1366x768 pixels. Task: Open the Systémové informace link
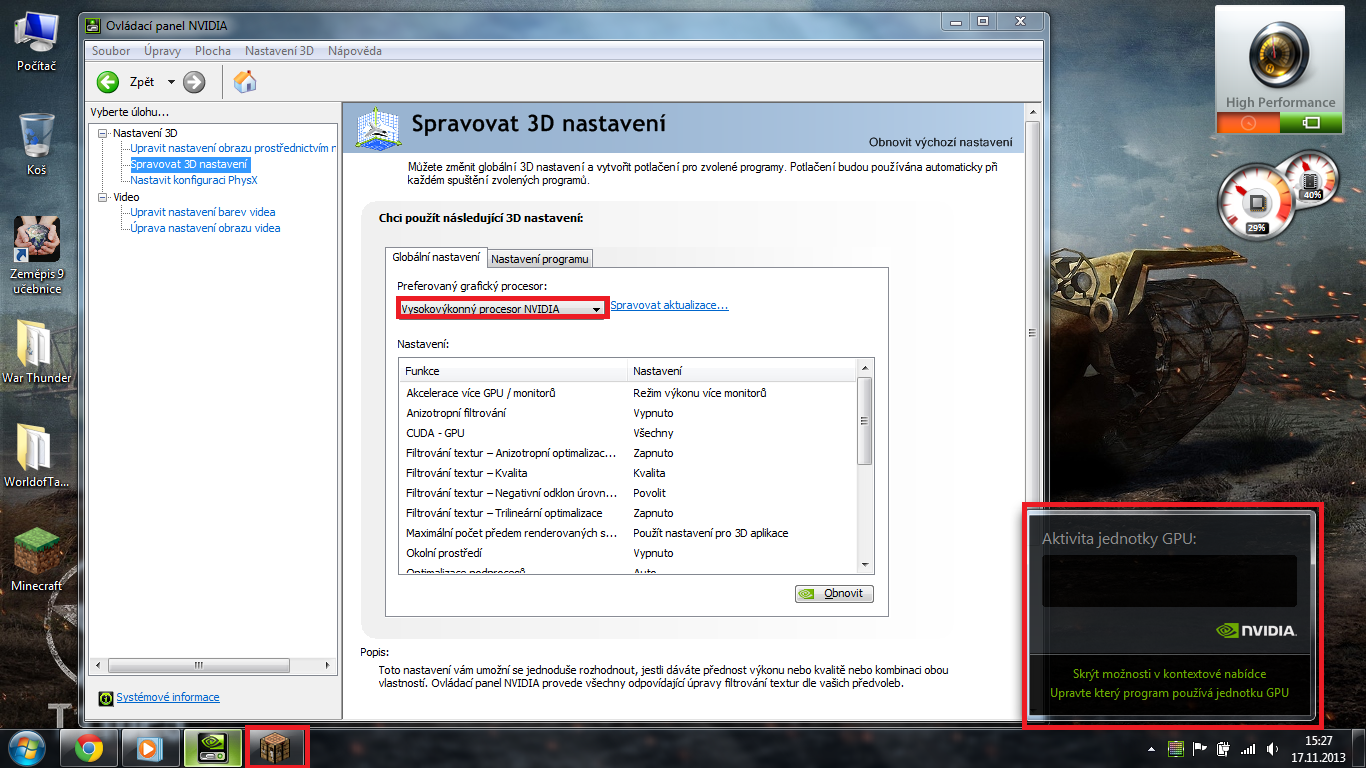[x=168, y=697]
